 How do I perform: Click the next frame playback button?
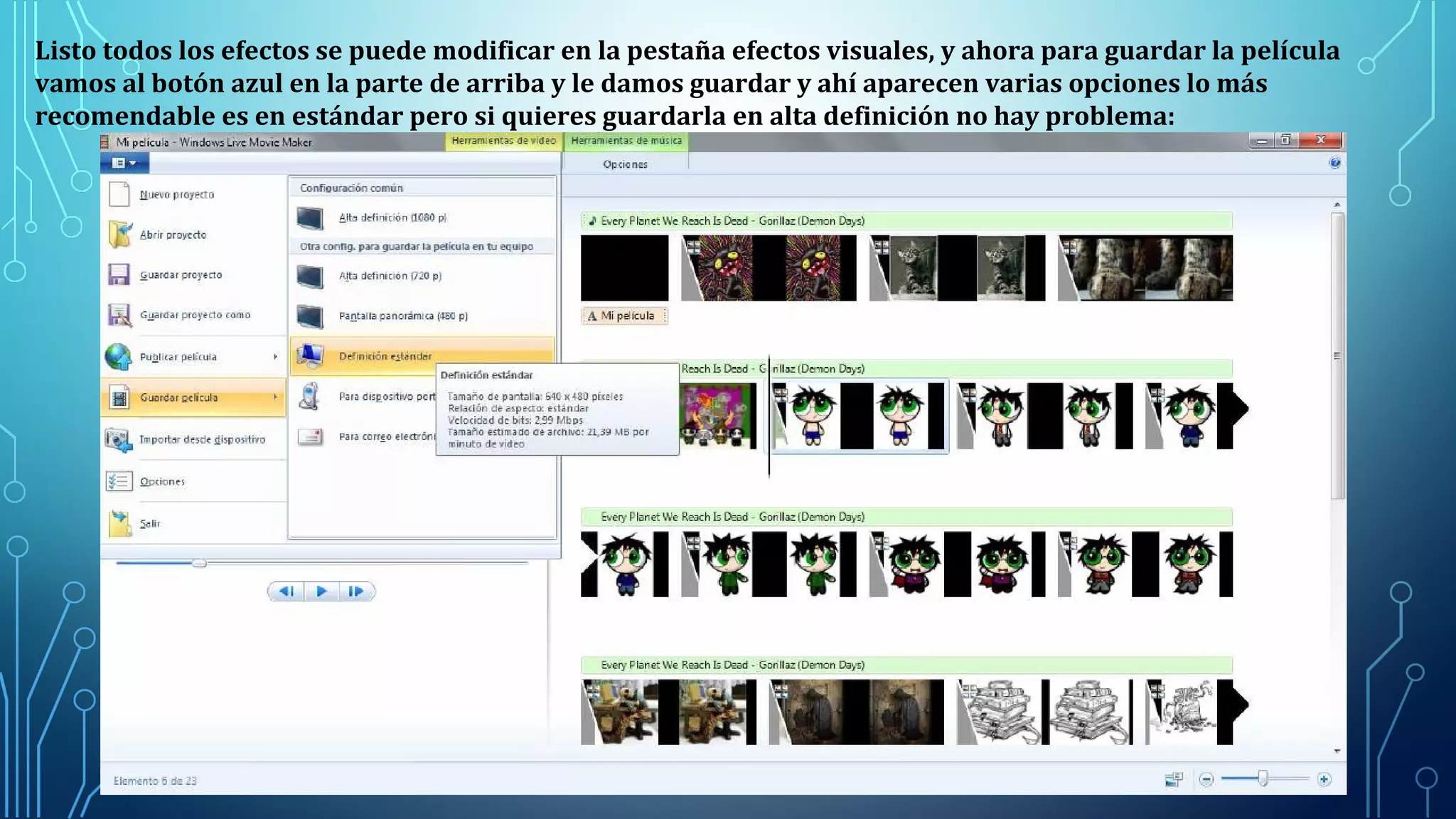tap(356, 591)
